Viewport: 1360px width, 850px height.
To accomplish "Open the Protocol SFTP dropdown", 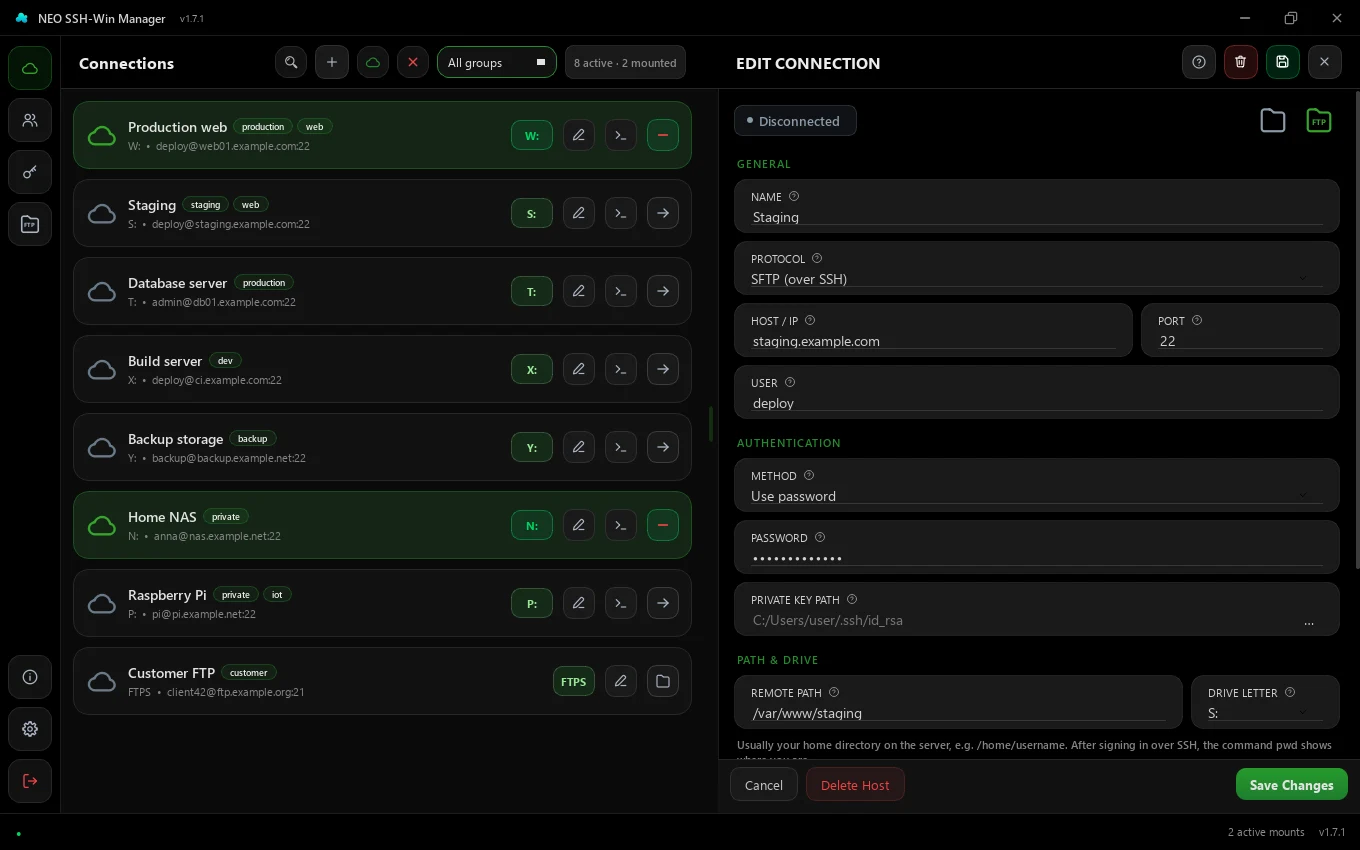I will click(1037, 268).
